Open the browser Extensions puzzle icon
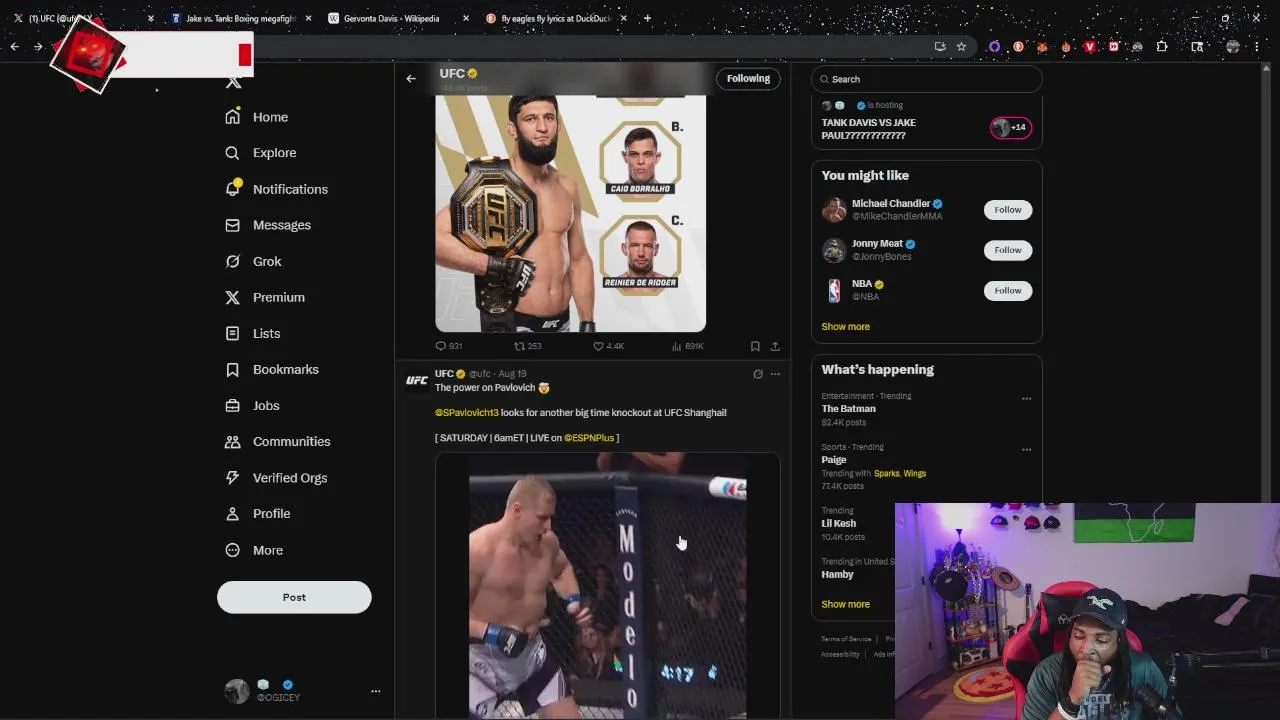 1162,46
